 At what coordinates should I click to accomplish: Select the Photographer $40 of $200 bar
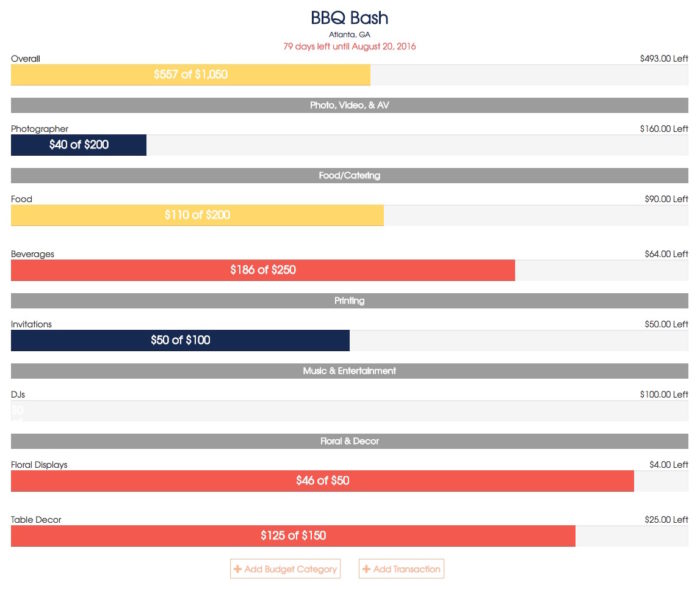coord(79,145)
